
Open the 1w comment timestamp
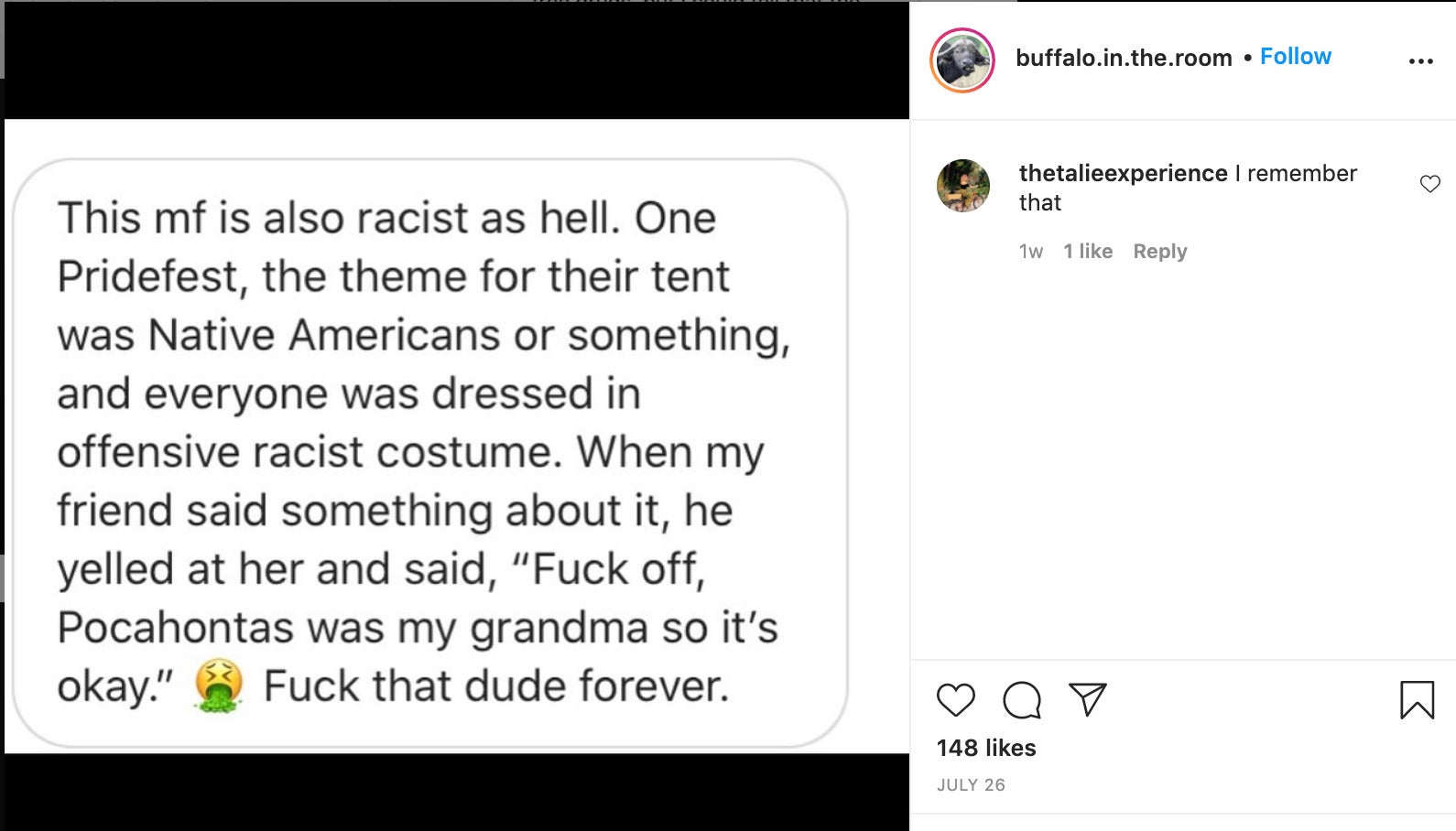pyautogui.click(x=1031, y=252)
